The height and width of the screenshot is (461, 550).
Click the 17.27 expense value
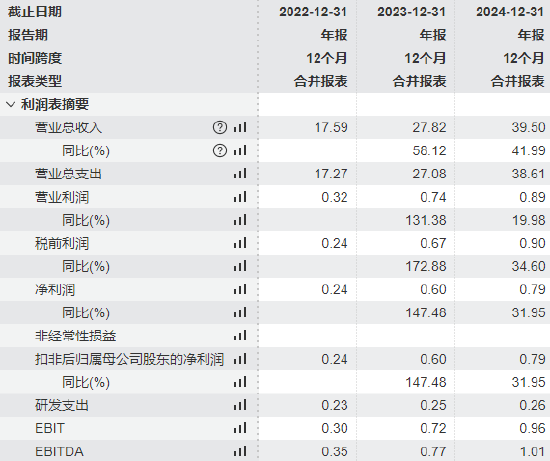coord(331,174)
